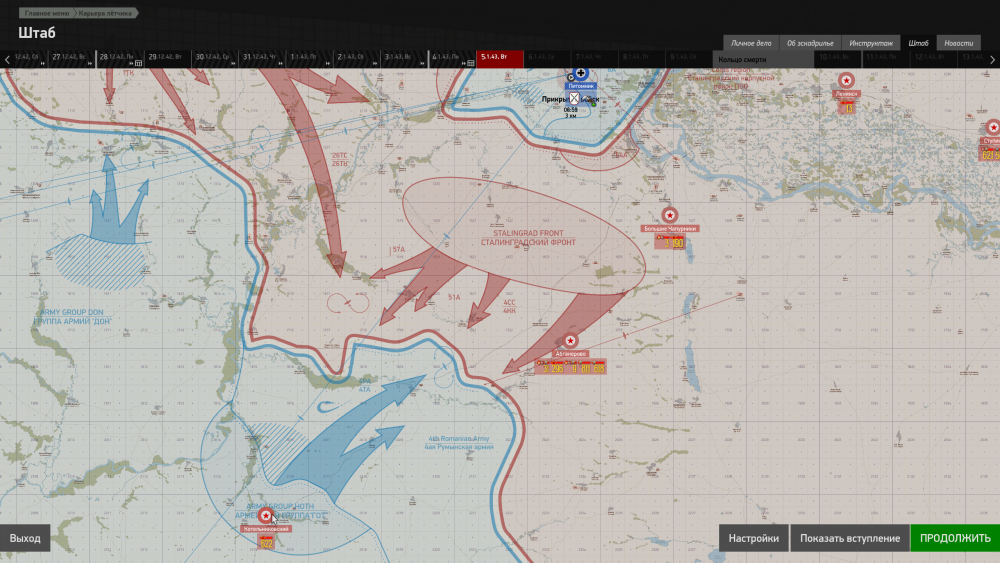Select the 8.1.43 Пт day on timeline
This screenshot has height=563, width=1000.
[x=642, y=59]
